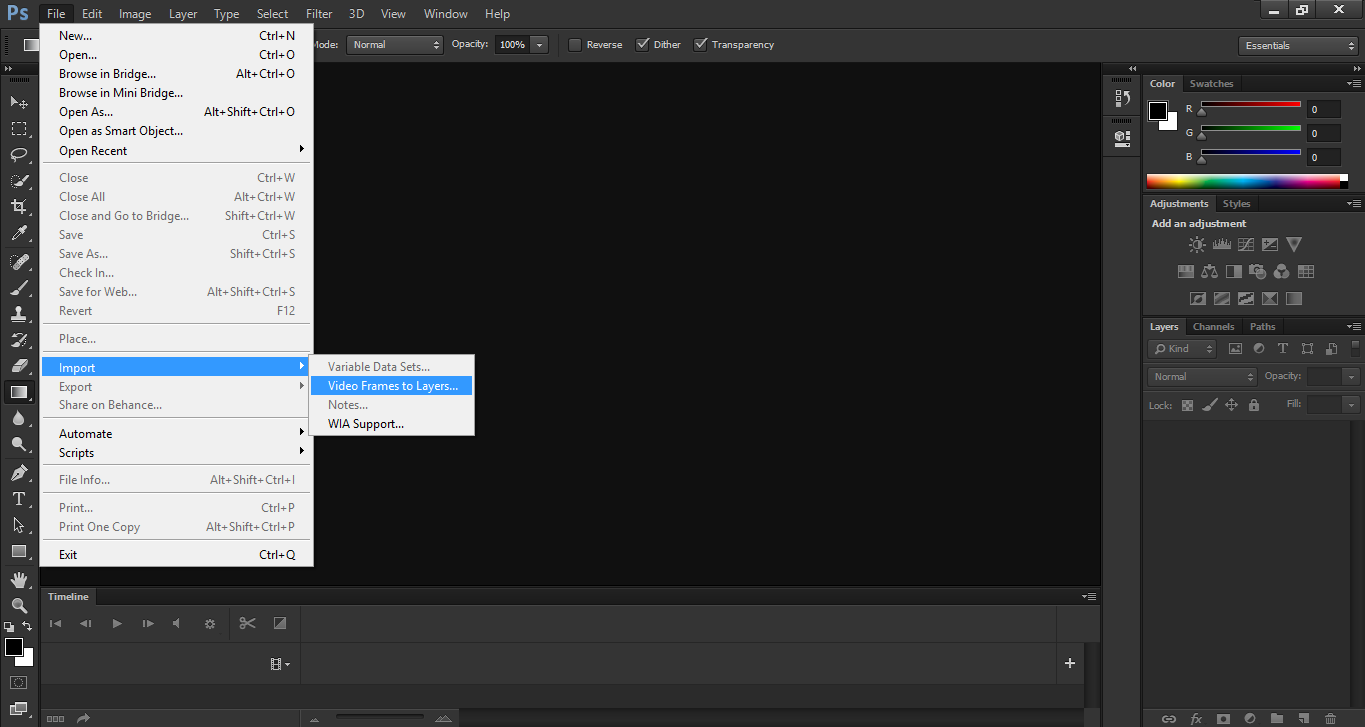The width and height of the screenshot is (1365, 727).
Task: Select the Hand tool
Action: (x=19, y=579)
